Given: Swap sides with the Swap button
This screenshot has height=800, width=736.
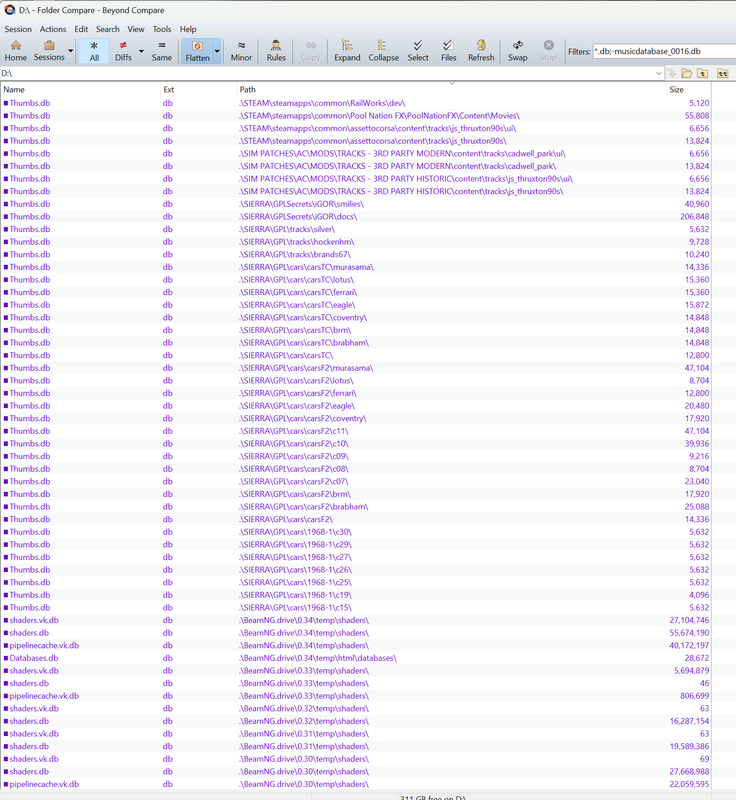Looking at the screenshot, I should click(x=518, y=51).
